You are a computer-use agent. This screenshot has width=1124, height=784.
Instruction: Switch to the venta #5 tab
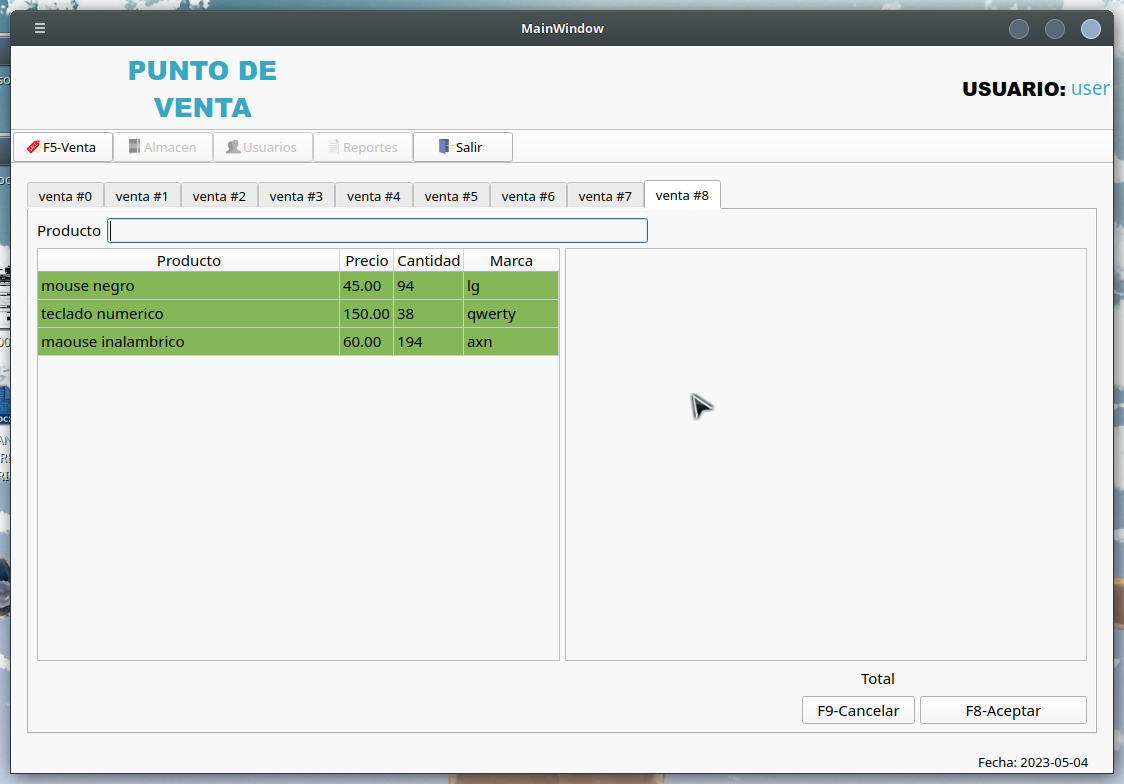[451, 196]
